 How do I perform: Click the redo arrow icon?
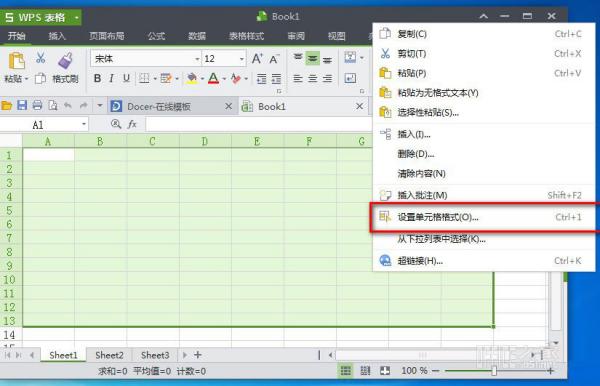[83, 106]
